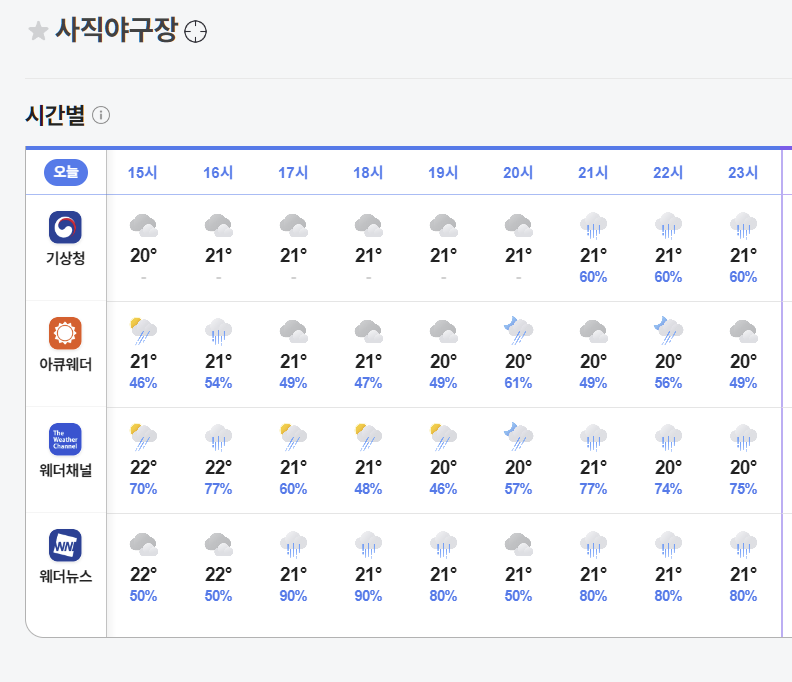The image size is (792, 682).
Task: Click 웨더채널 75% precipitation at 23시
Action: coord(744,490)
